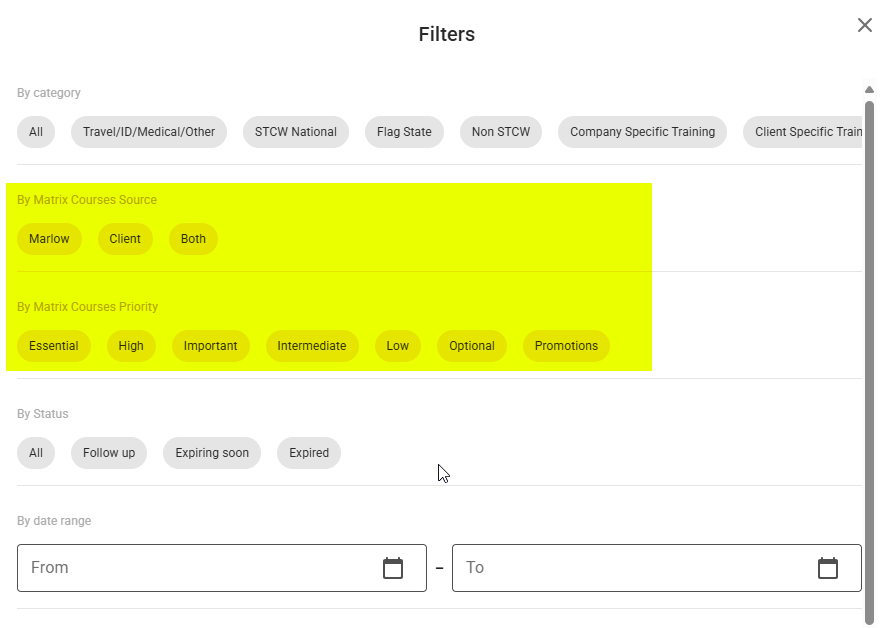This screenshot has height=628, width=891.
Task: Choose the Non STCW category filter
Action: [501, 132]
